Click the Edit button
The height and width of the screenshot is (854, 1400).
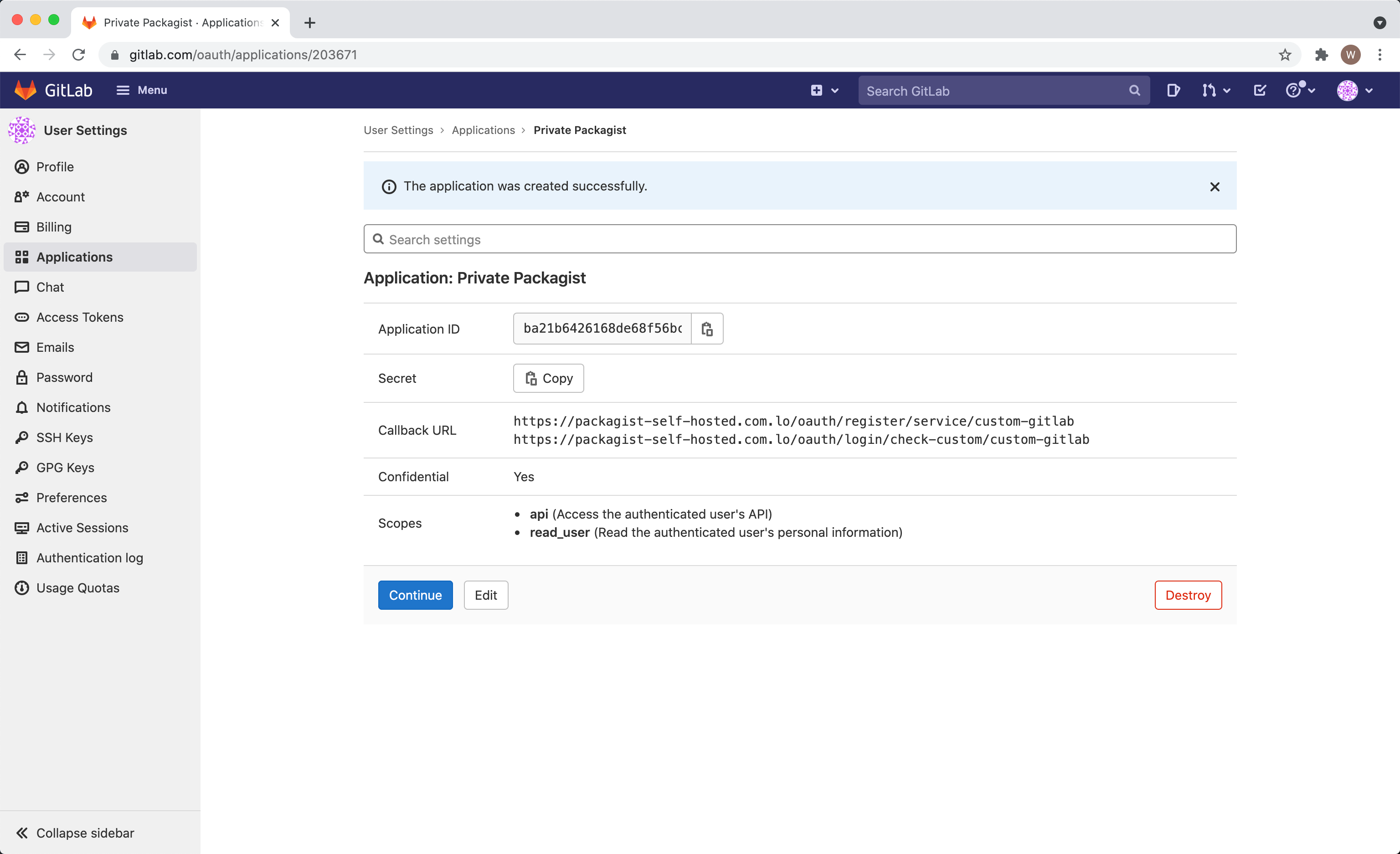pyautogui.click(x=486, y=595)
